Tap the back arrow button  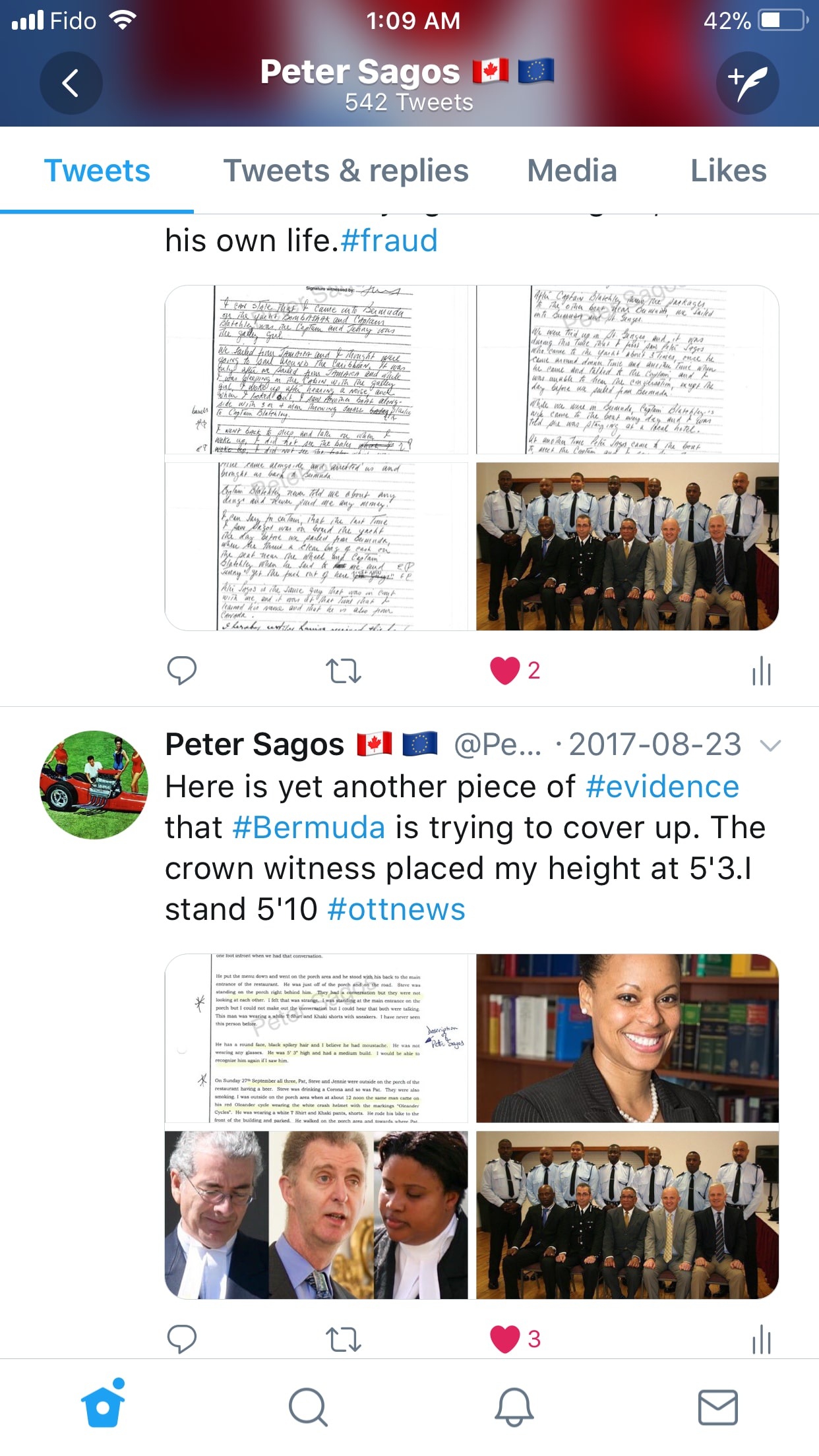[71, 83]
